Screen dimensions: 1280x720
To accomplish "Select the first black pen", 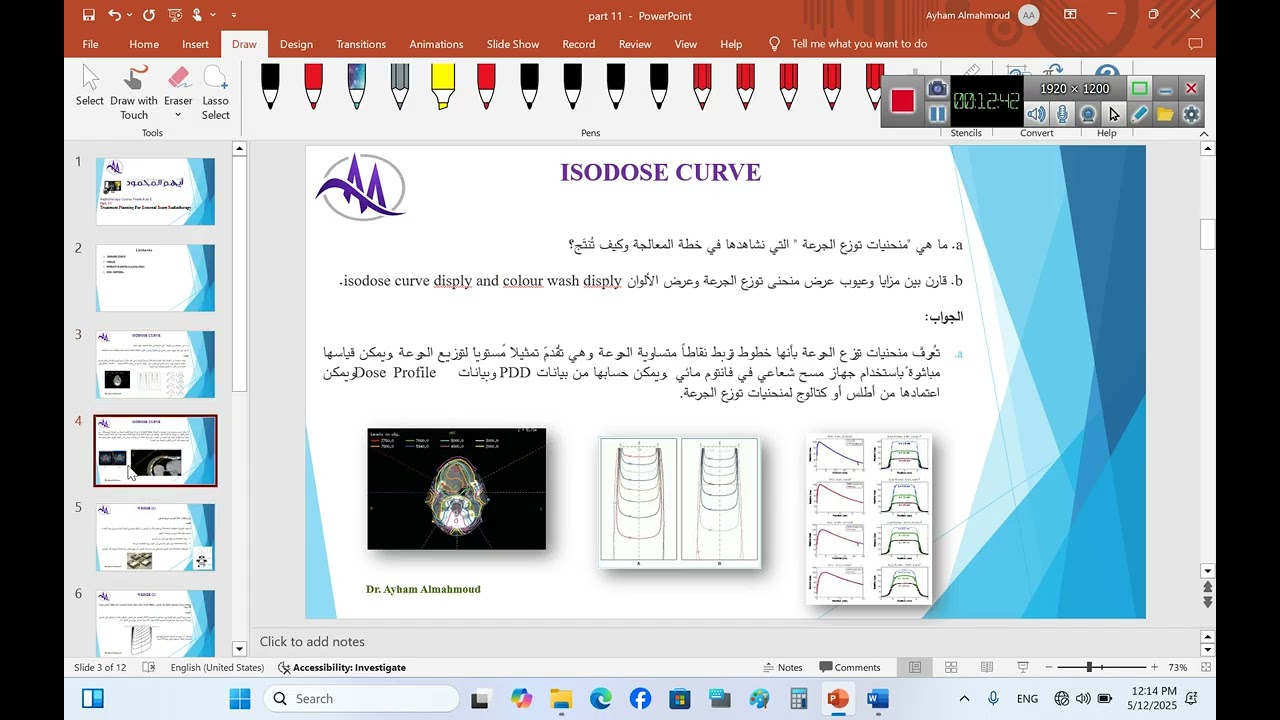I will point(270,86).
